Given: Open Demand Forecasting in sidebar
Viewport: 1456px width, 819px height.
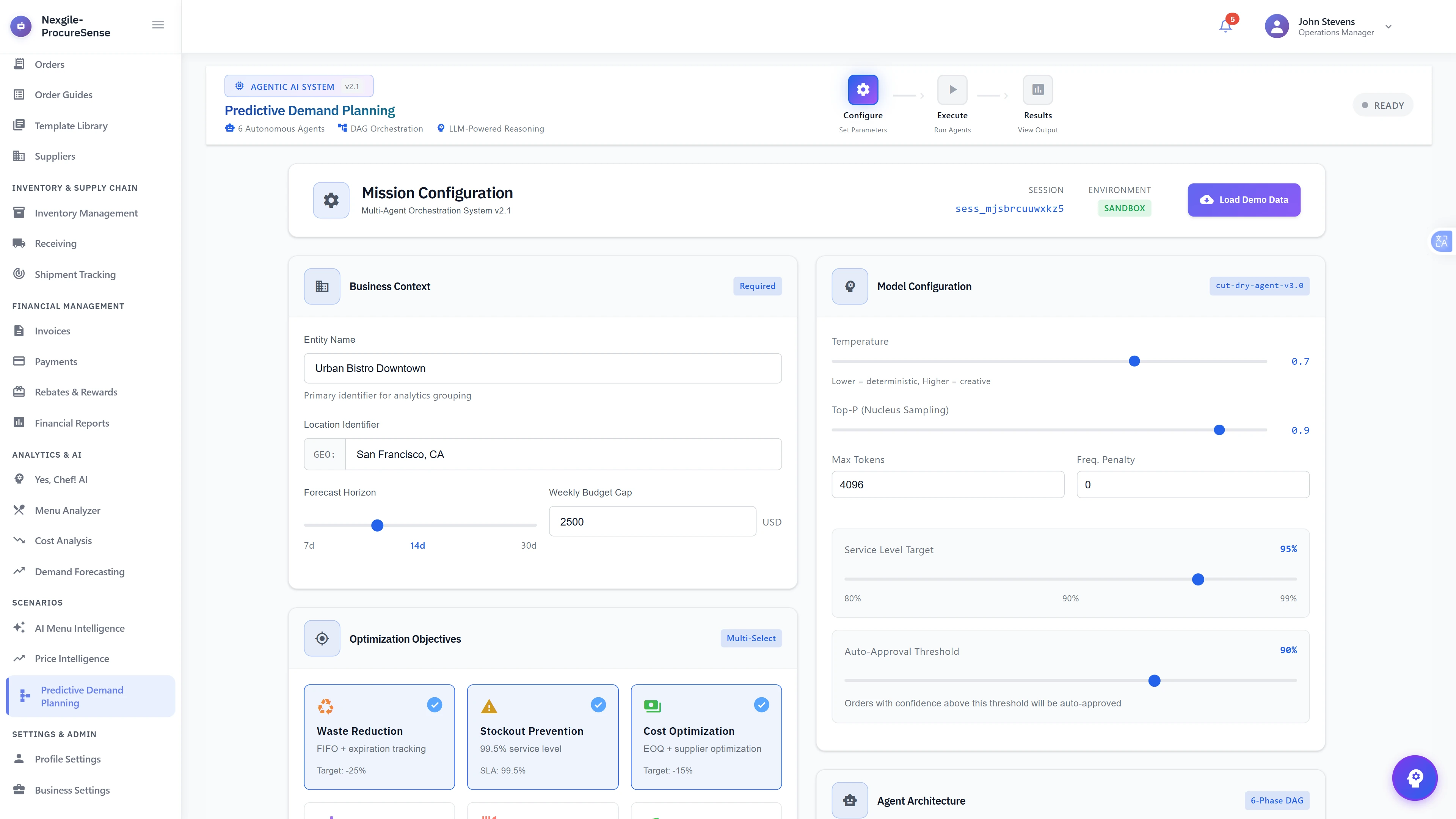Looking at the screenshot, I should click(x=80, y=571).
